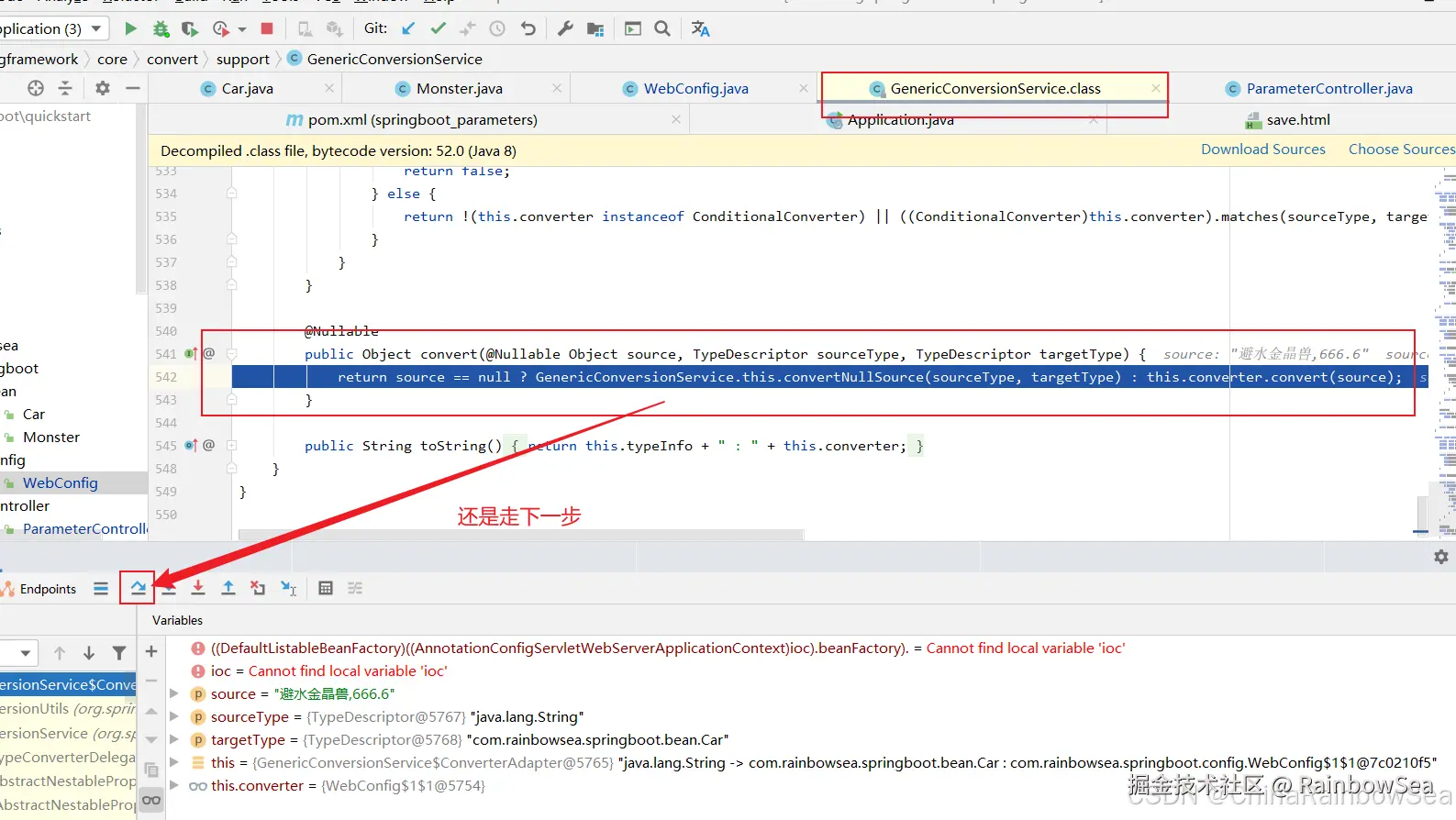Open Search Everywhere magnifier icon
Viewport: 1456px width, 820px height.
pos(662,28)
